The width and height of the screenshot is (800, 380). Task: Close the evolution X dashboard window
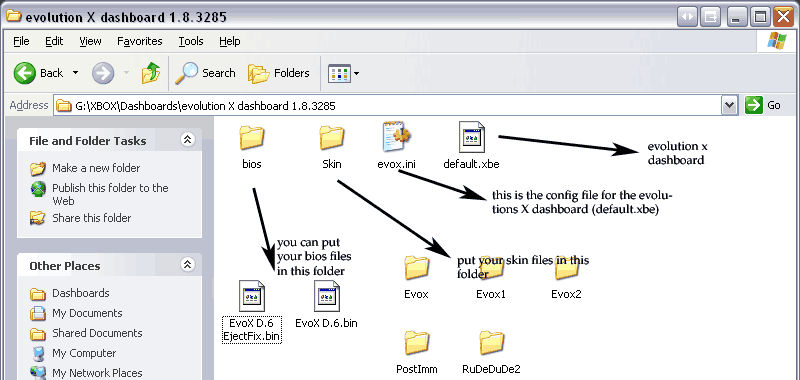point(784,17)
